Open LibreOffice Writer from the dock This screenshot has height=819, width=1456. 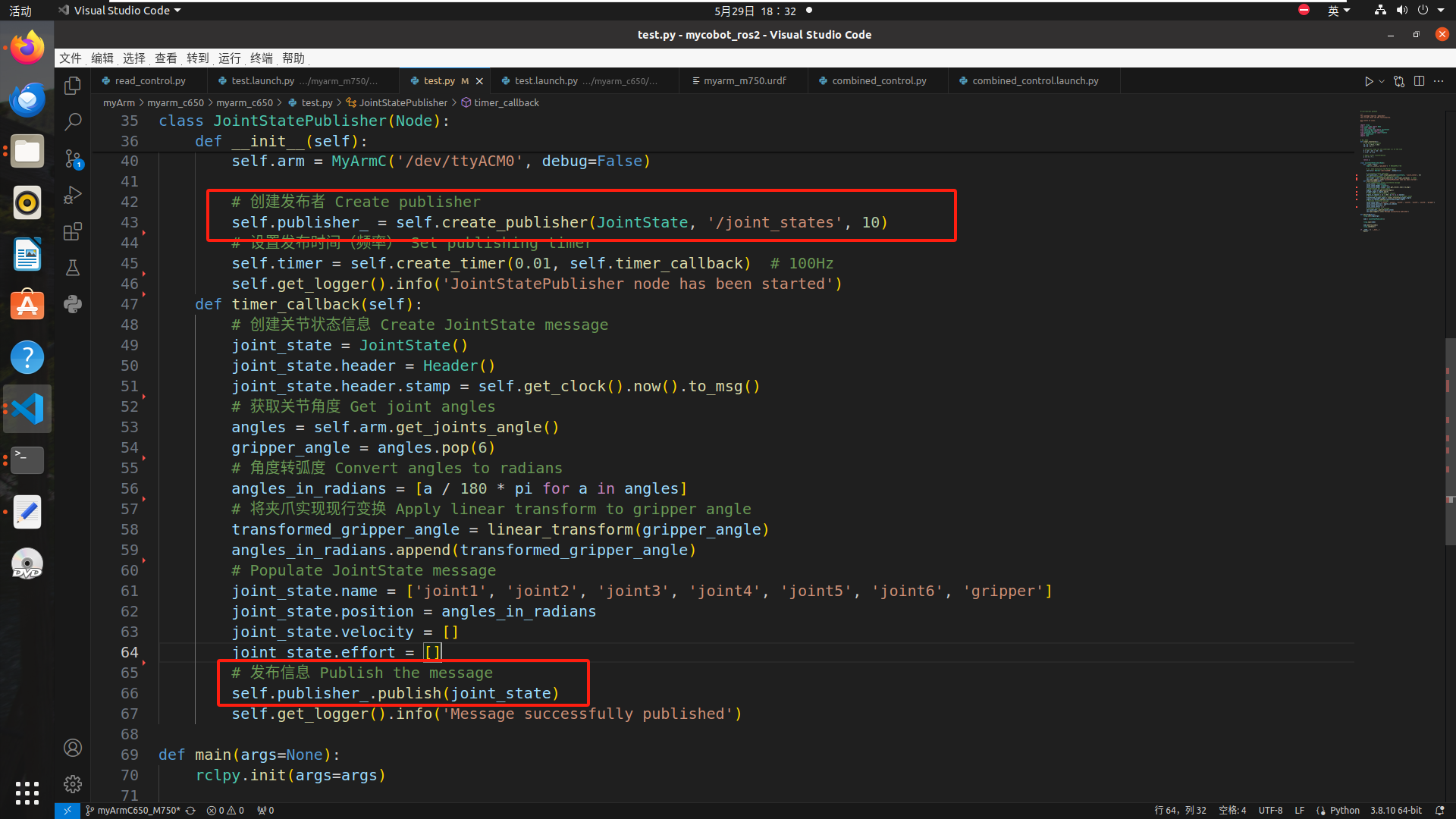tap(27, 254)
